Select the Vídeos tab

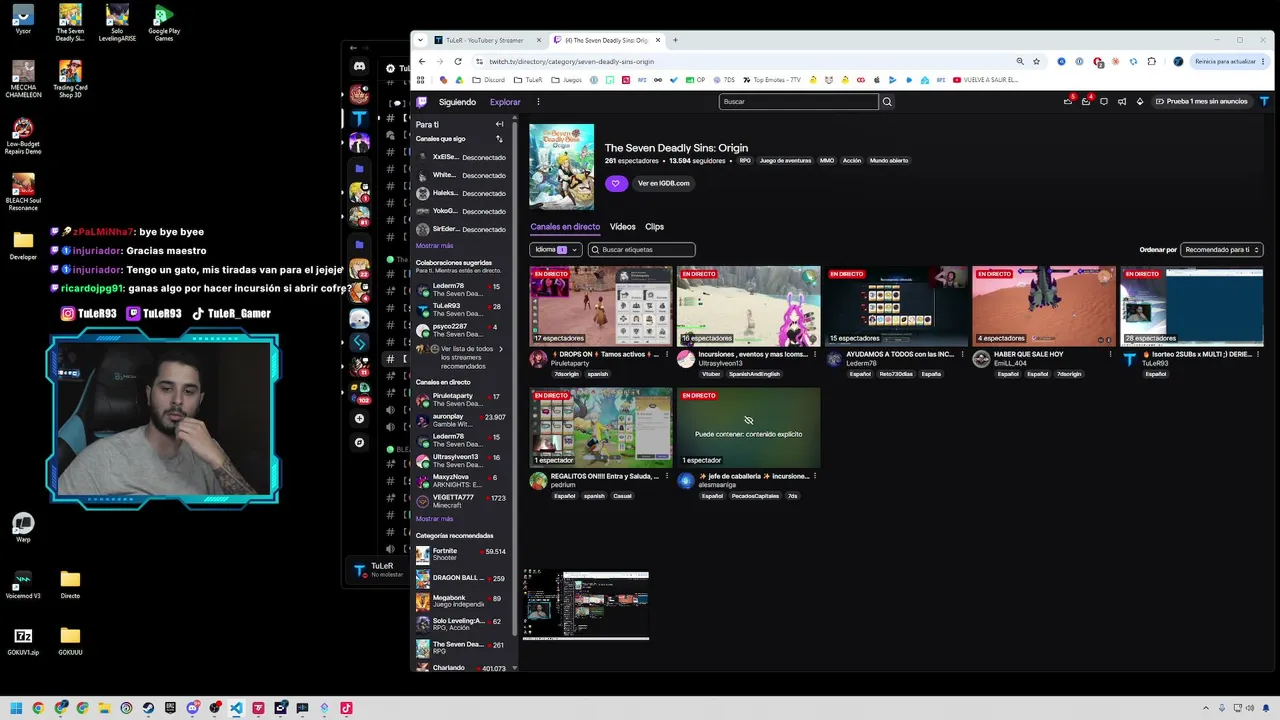[623, 227]
